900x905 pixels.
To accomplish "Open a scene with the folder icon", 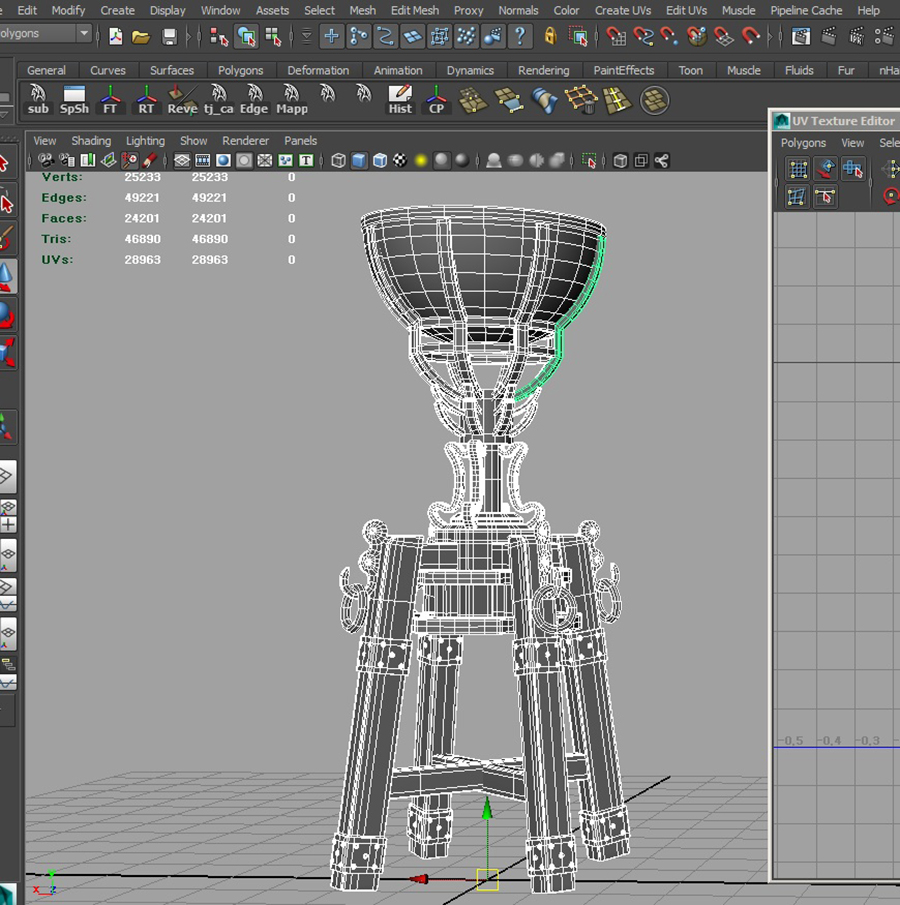I will pos(141,36).
